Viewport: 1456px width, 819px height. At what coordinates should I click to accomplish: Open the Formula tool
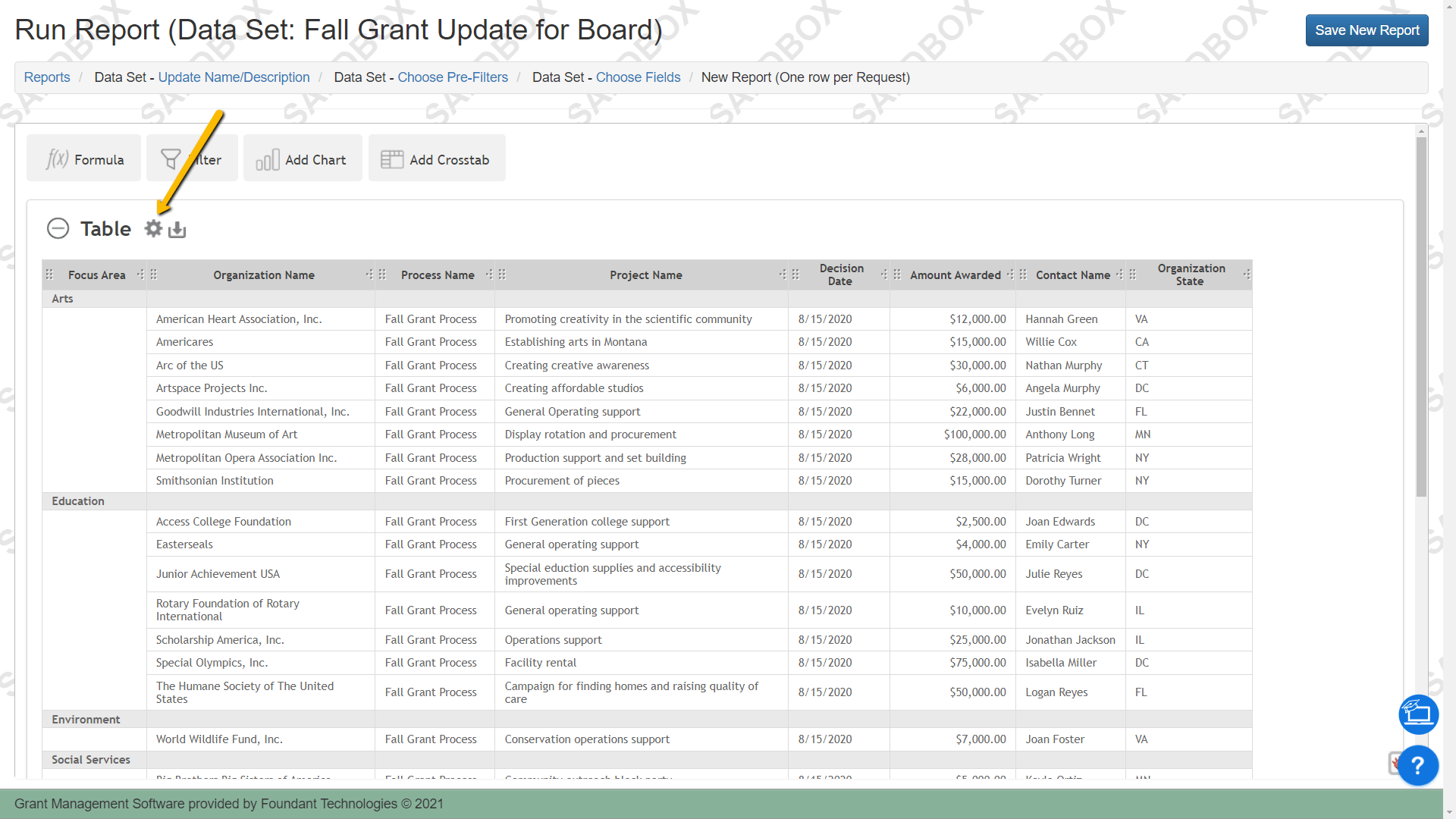(x=83, y=159)
